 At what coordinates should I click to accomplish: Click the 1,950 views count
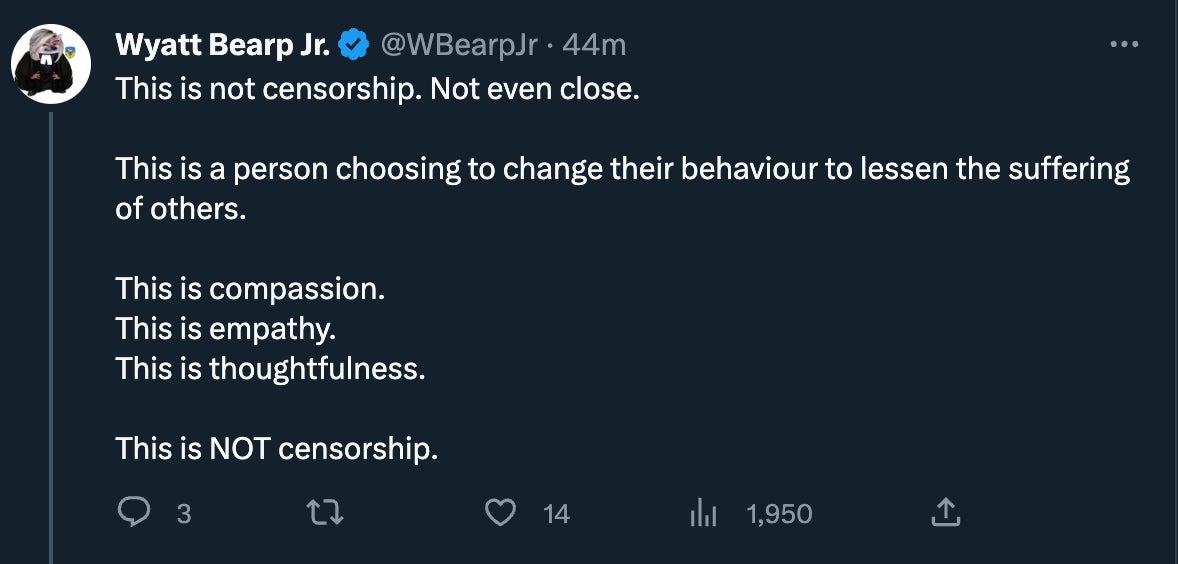click(x=779, y=514)
